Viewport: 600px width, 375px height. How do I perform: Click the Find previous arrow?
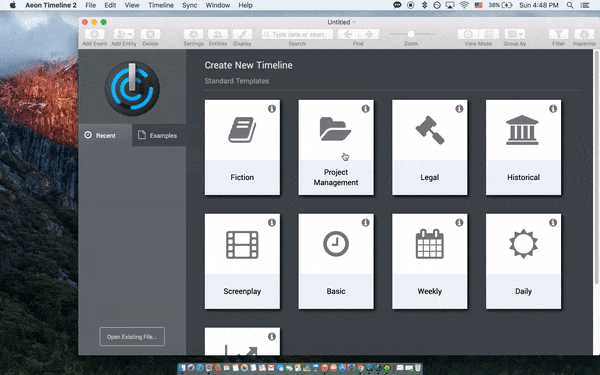click(x=348, y=34)
